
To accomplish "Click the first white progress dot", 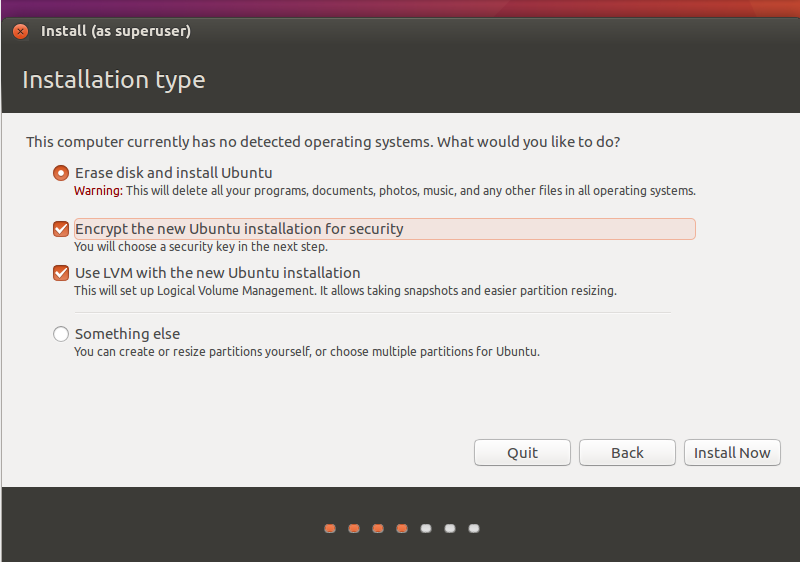I will pos(426,528).
